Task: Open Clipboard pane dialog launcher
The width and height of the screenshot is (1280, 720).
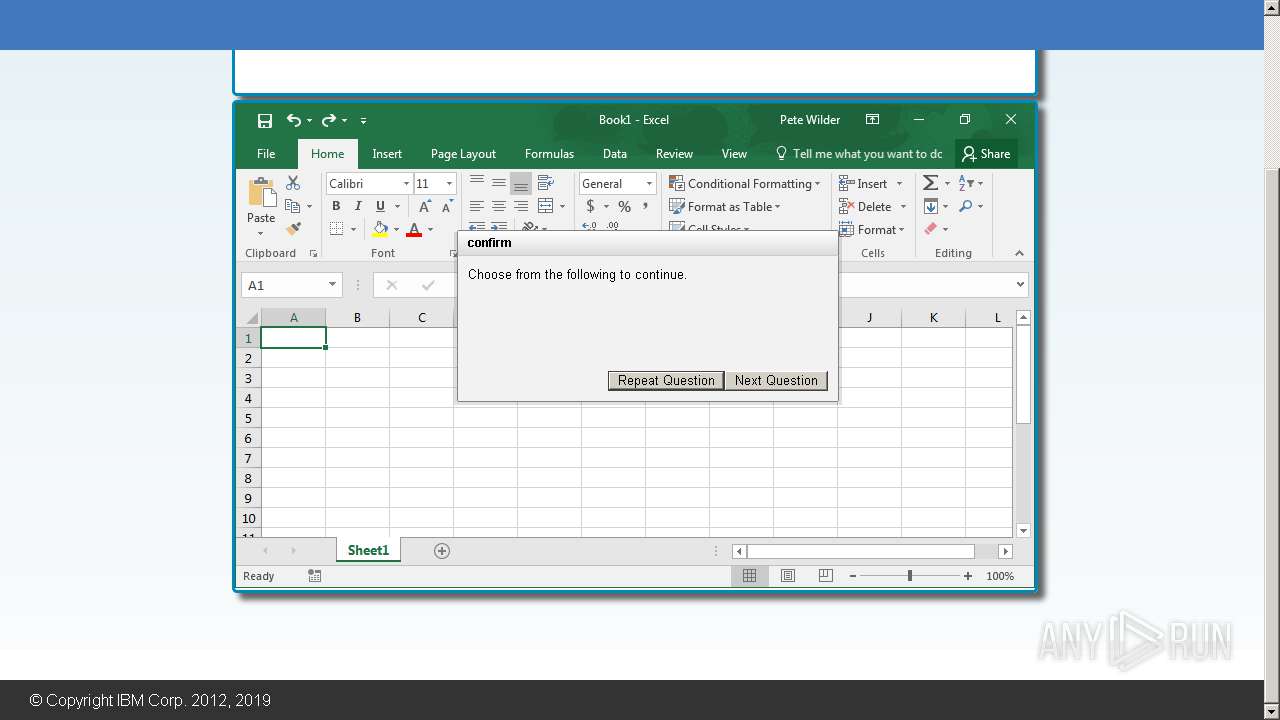Action: [x=313, y=254]
